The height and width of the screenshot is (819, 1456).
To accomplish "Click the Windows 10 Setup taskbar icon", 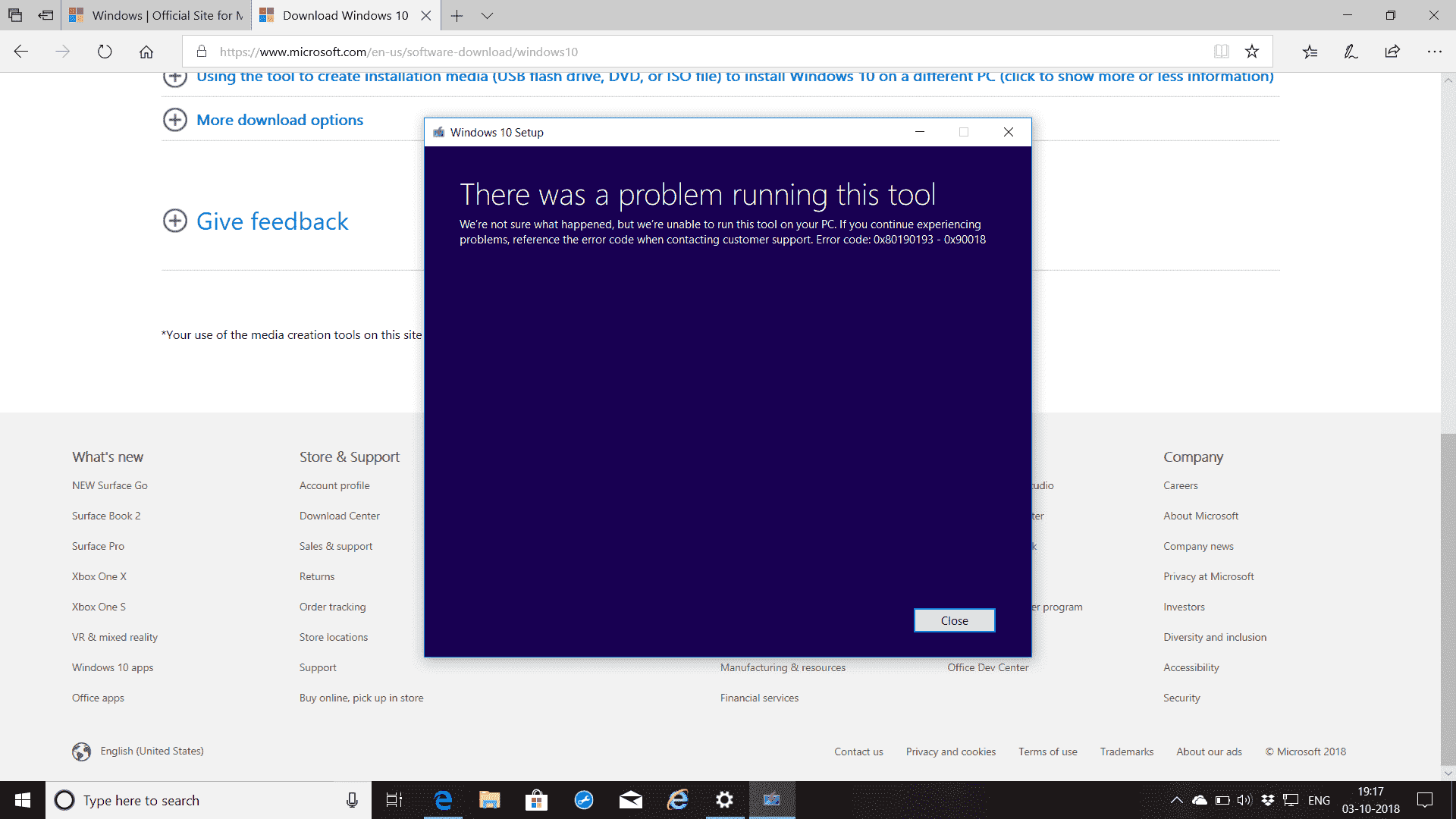I will point(772,800).
